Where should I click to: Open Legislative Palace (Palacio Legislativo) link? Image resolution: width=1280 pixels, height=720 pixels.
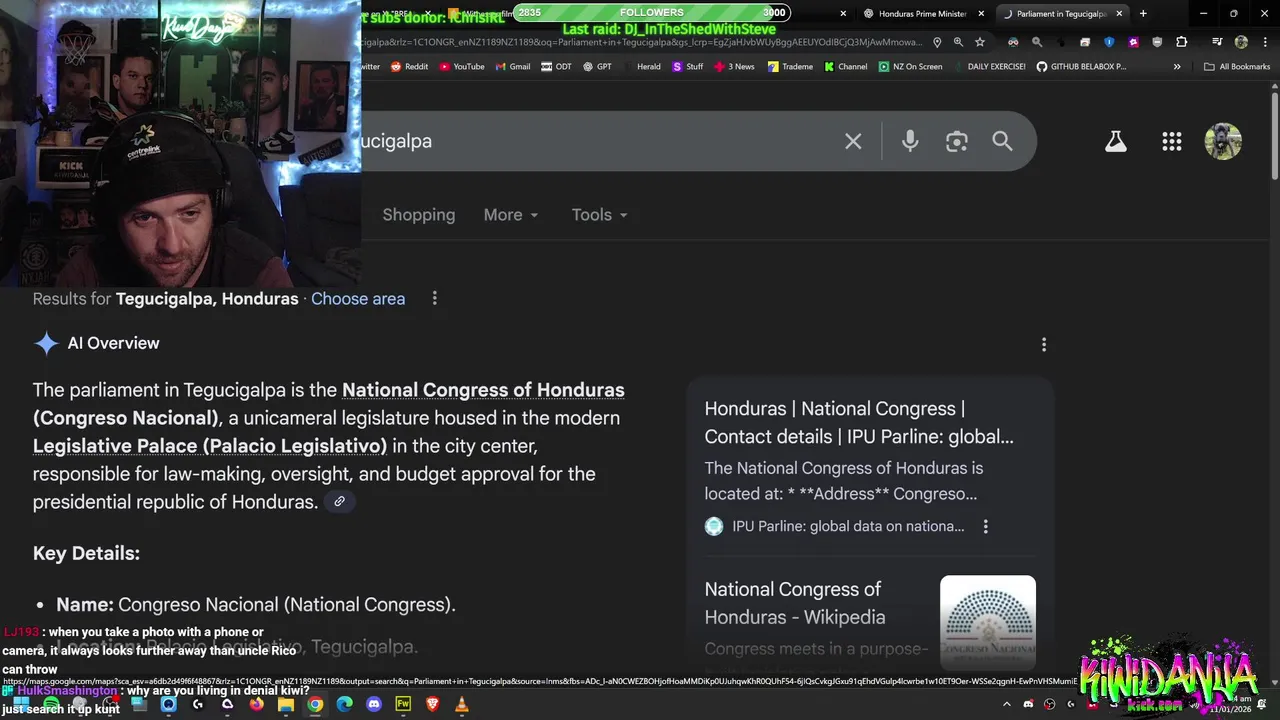click(x=210, y=446)
